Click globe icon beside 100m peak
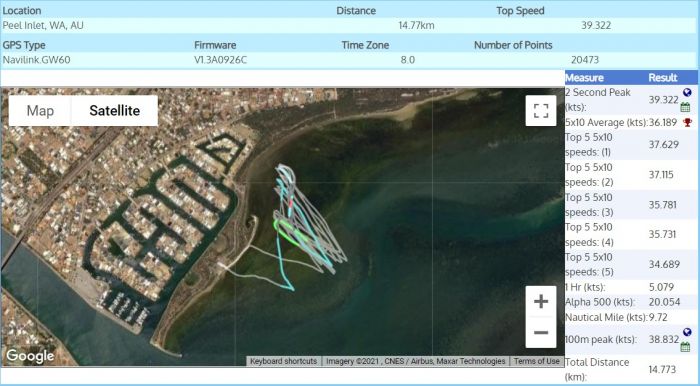 (687, 332)
